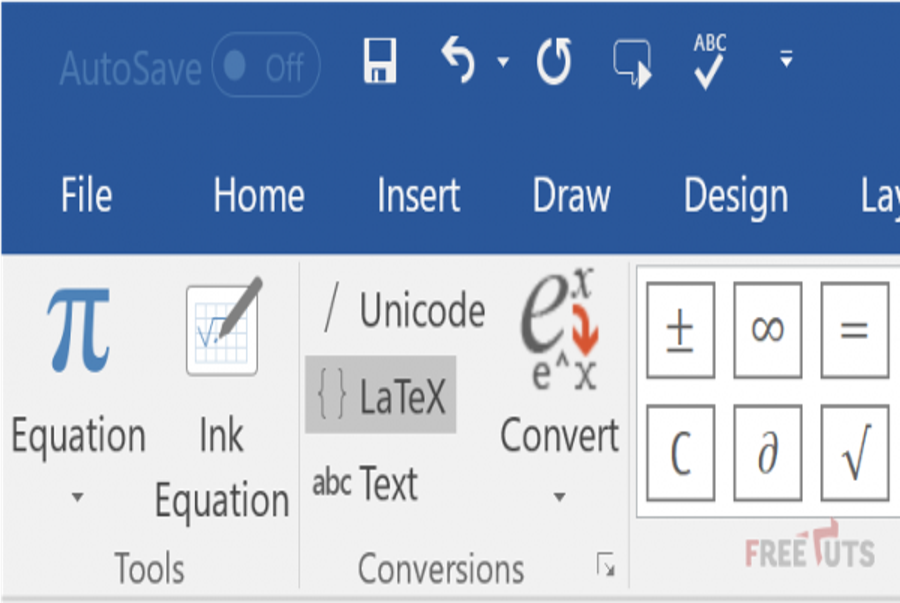900x603 pixels.
Task: Click the Convert e^x icon
Action: [x=560, y=330]
